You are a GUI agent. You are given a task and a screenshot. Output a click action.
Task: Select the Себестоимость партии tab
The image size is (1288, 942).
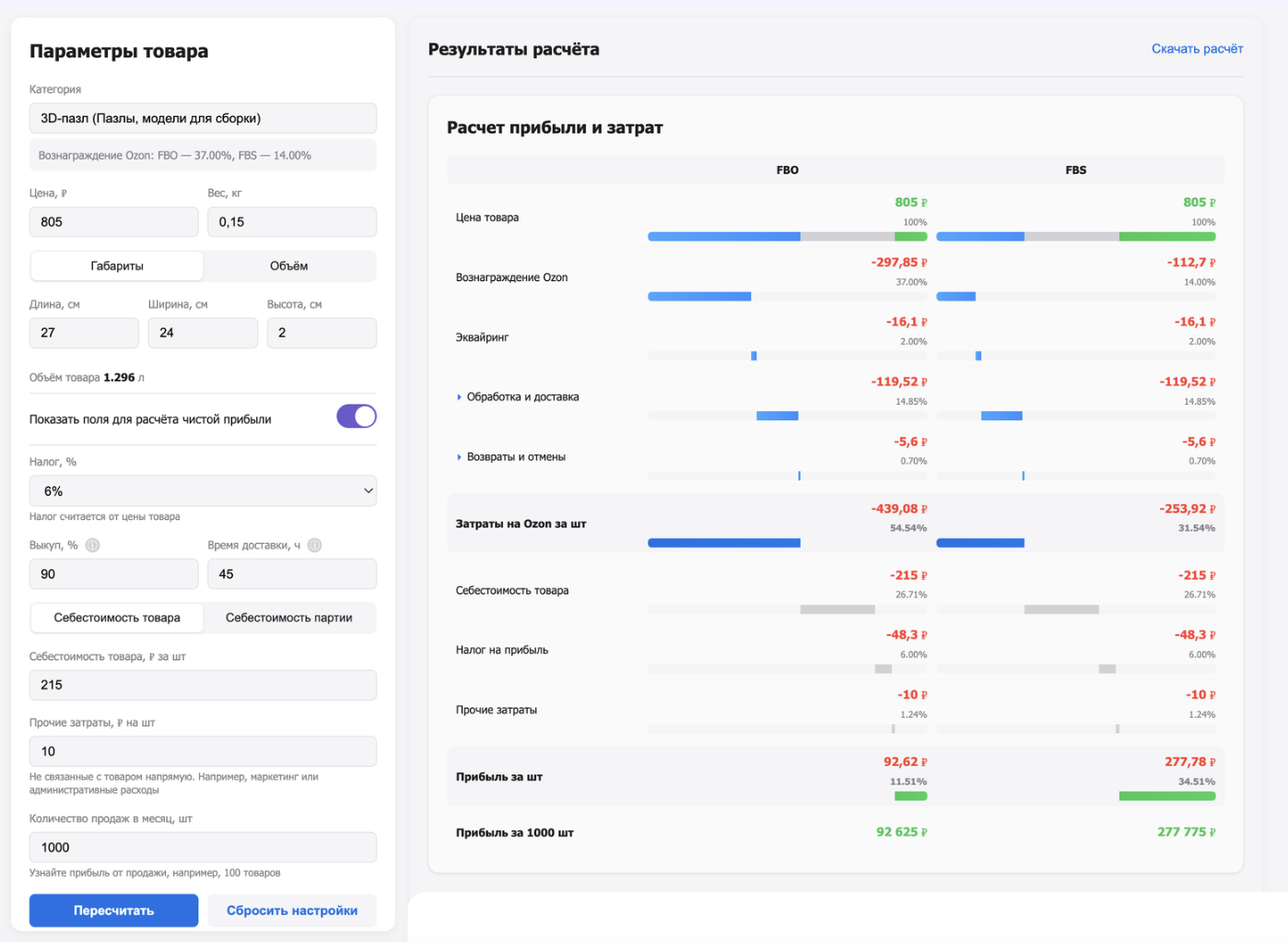click(288, 618)
